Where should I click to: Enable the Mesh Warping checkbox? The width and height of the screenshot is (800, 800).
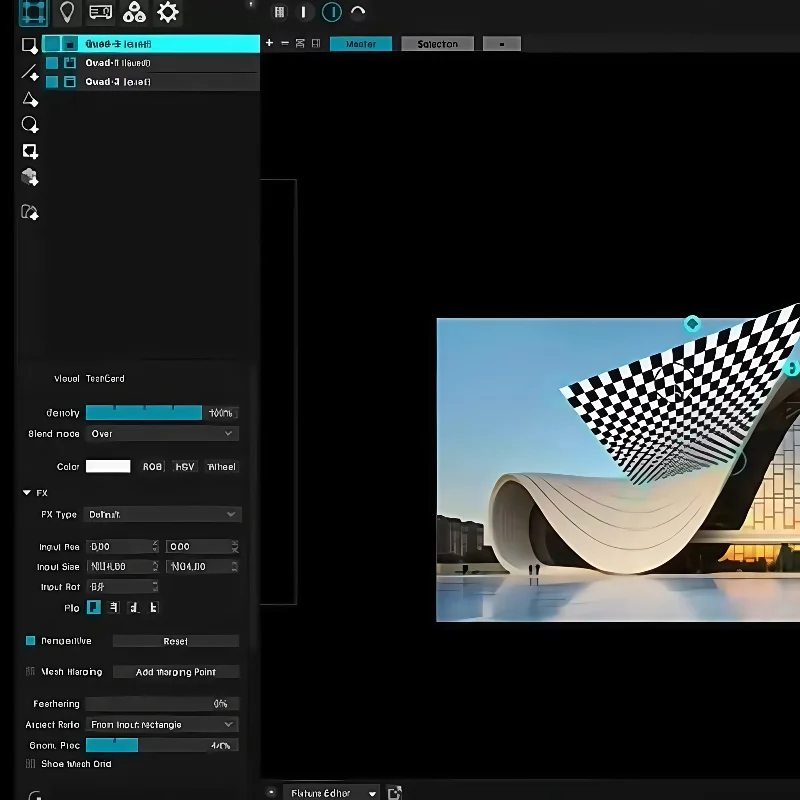(x=31, y=671)
